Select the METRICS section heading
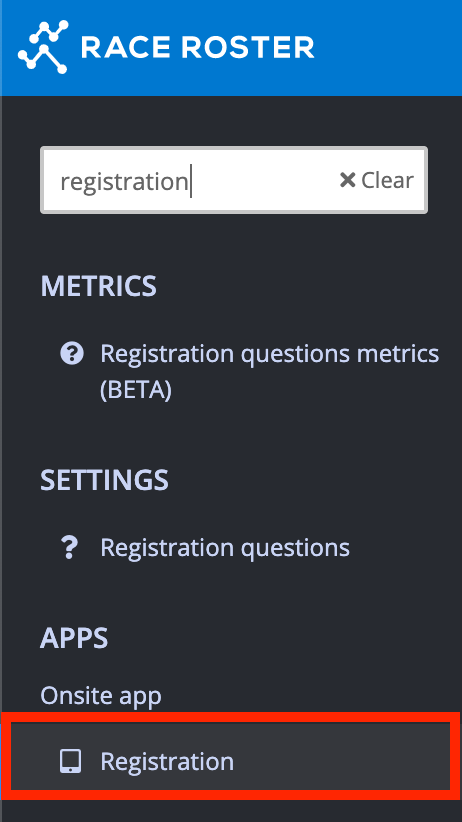This screenshot has width=462, height=822. click(x=99, y=286)
